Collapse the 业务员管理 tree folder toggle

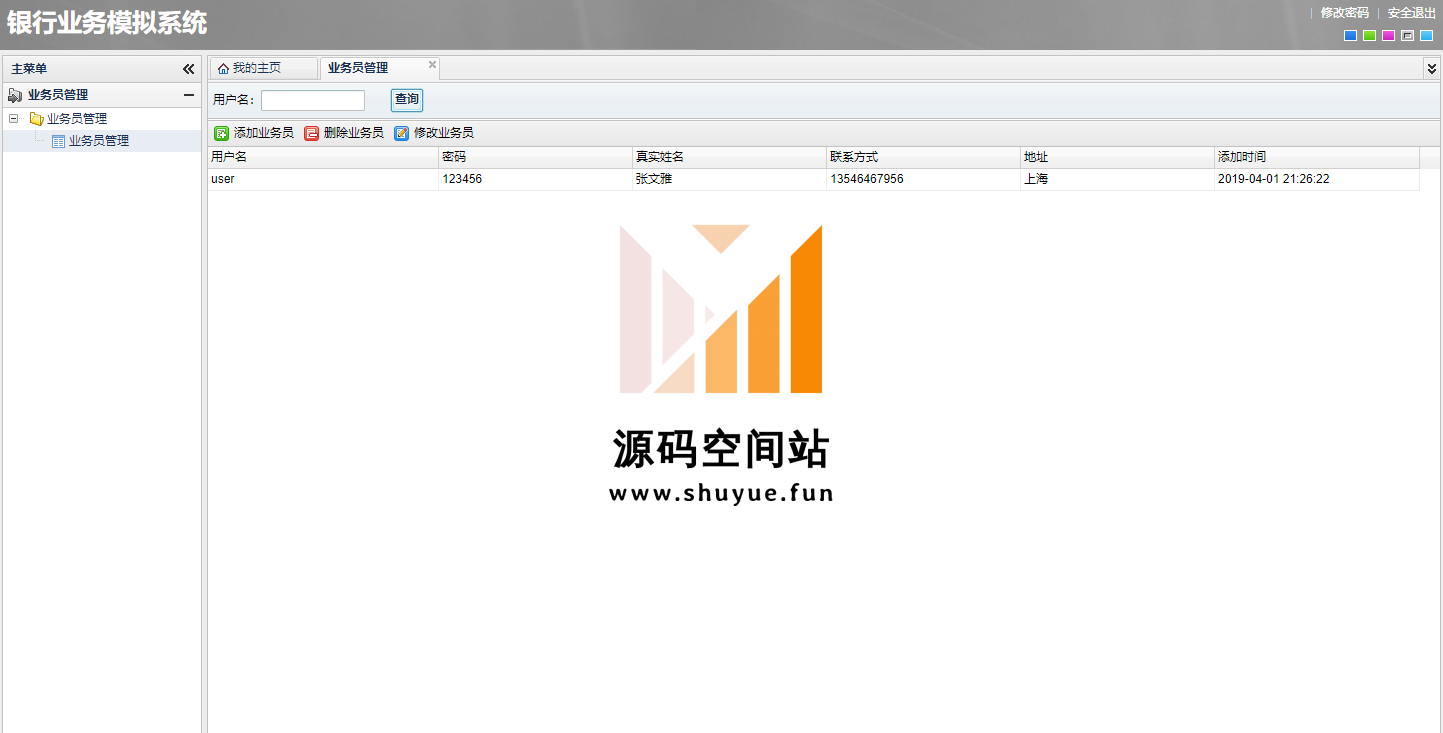click(x=14, y=119)
